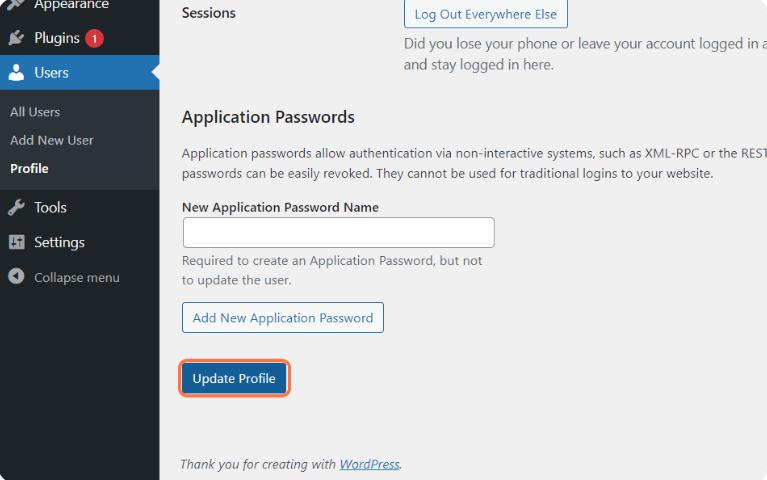The width and height of the screenshot is (767, 480).
Task: Click Add New Application Password button
Action: point(283,318)
